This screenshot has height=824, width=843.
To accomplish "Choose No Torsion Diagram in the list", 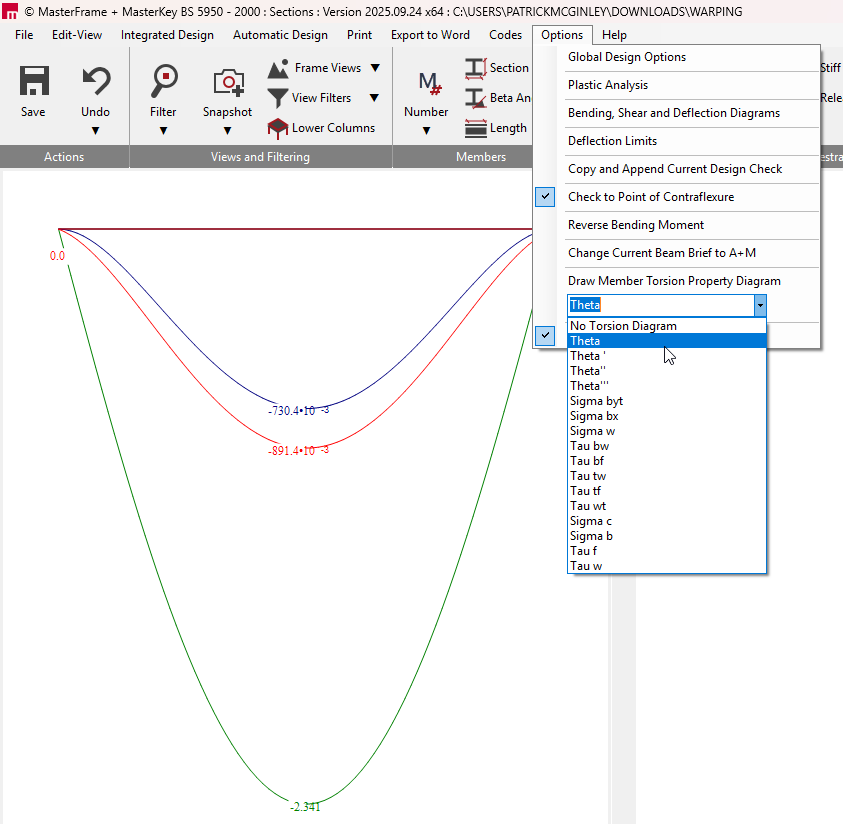I will click(x=622, y=326).
